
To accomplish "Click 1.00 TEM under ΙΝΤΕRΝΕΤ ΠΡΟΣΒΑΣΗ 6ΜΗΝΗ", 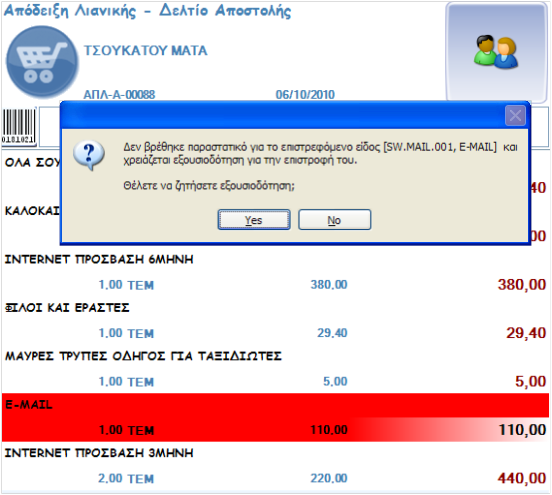I will coord(126,285).
